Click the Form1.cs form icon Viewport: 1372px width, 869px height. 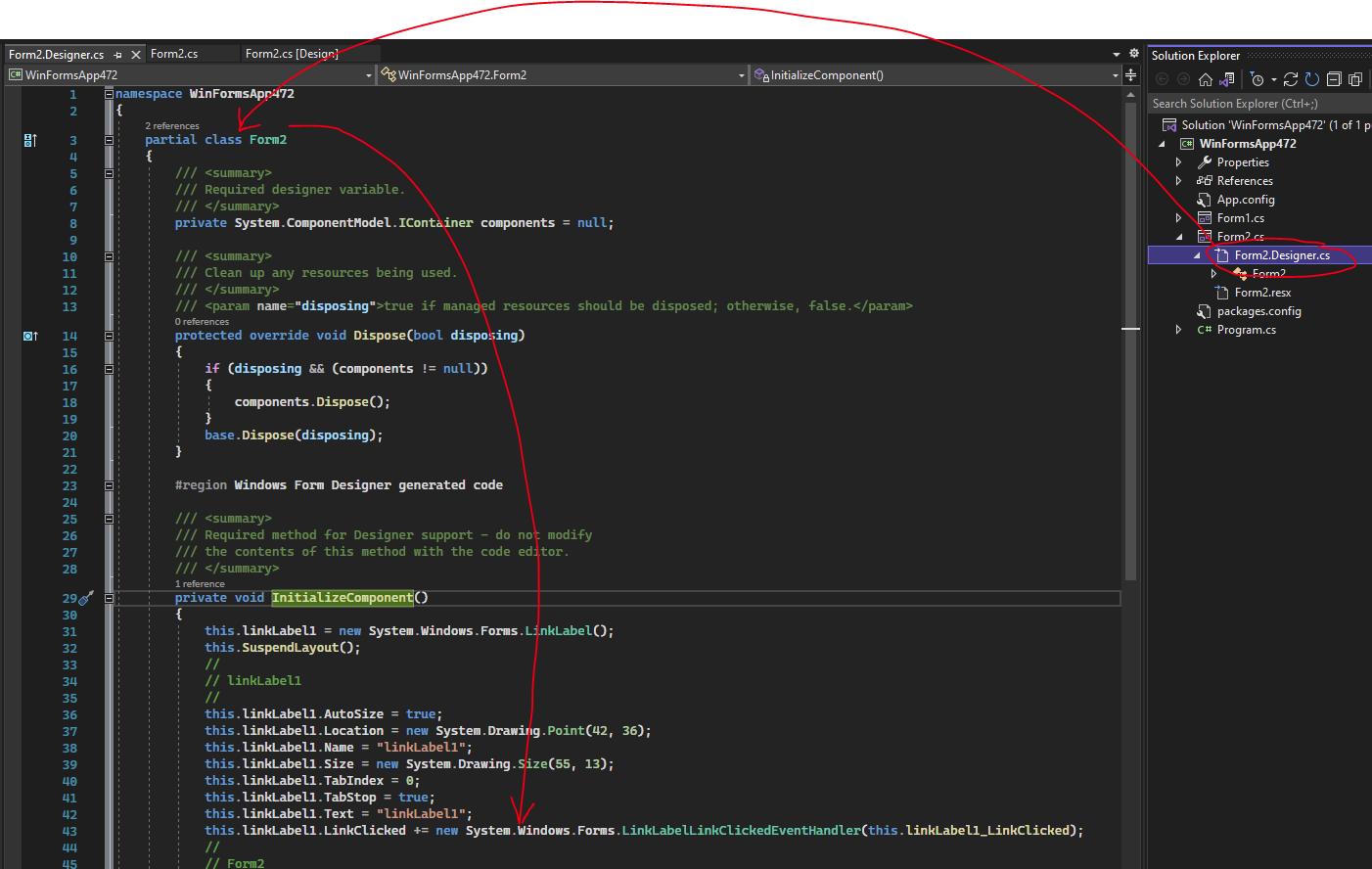1205,218
